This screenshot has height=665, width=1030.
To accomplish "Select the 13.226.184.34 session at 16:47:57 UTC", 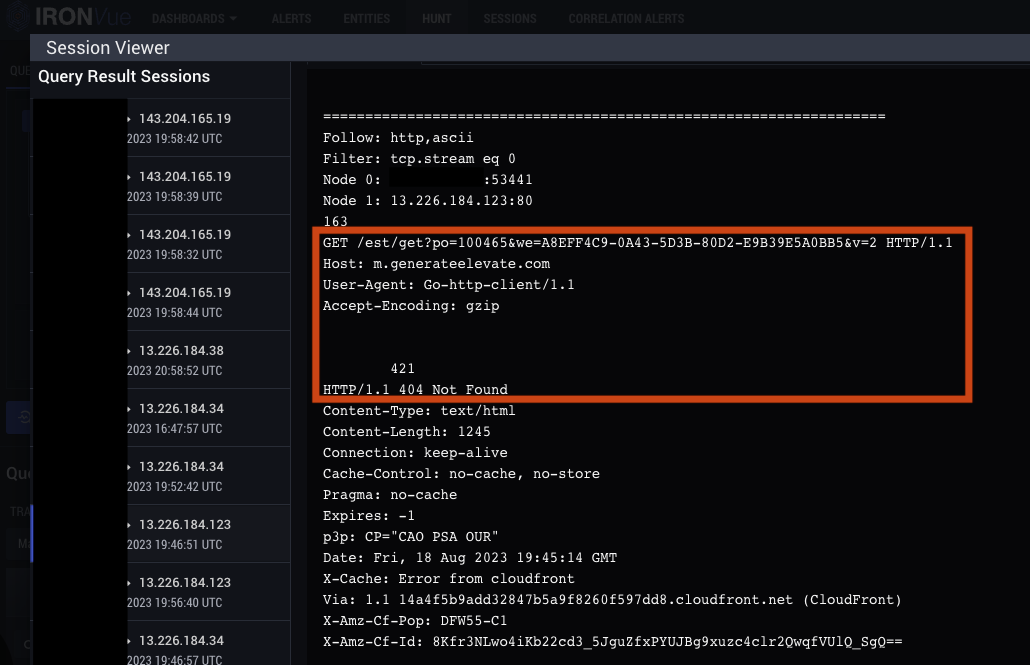I will 181,409.
